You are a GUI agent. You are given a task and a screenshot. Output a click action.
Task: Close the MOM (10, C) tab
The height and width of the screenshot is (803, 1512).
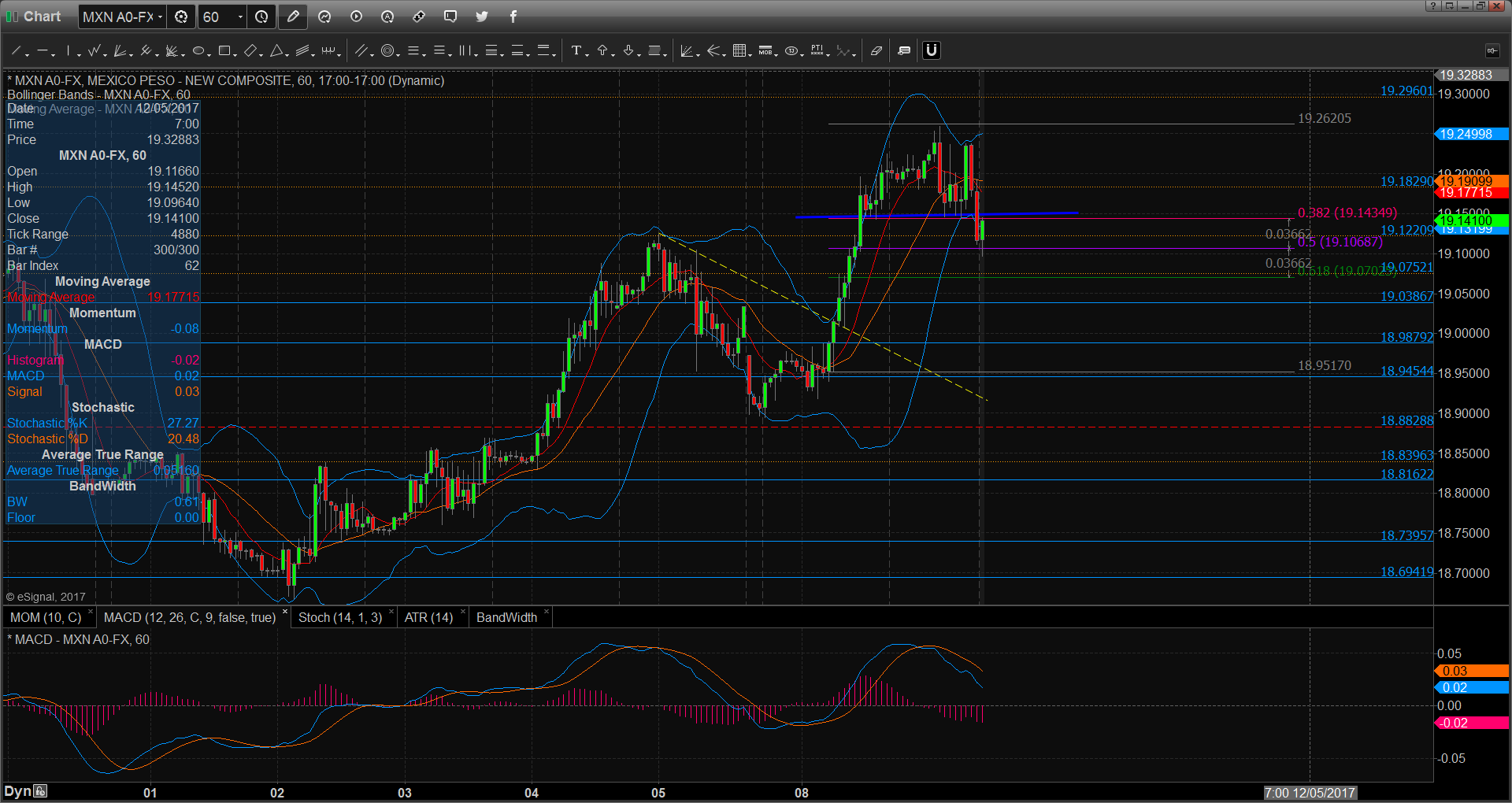91,612
